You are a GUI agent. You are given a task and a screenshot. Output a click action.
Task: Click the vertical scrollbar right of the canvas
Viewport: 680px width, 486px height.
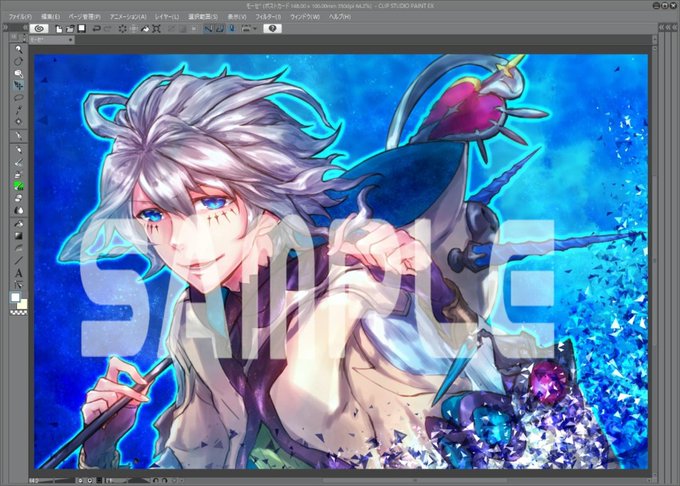tap(654, 260)
